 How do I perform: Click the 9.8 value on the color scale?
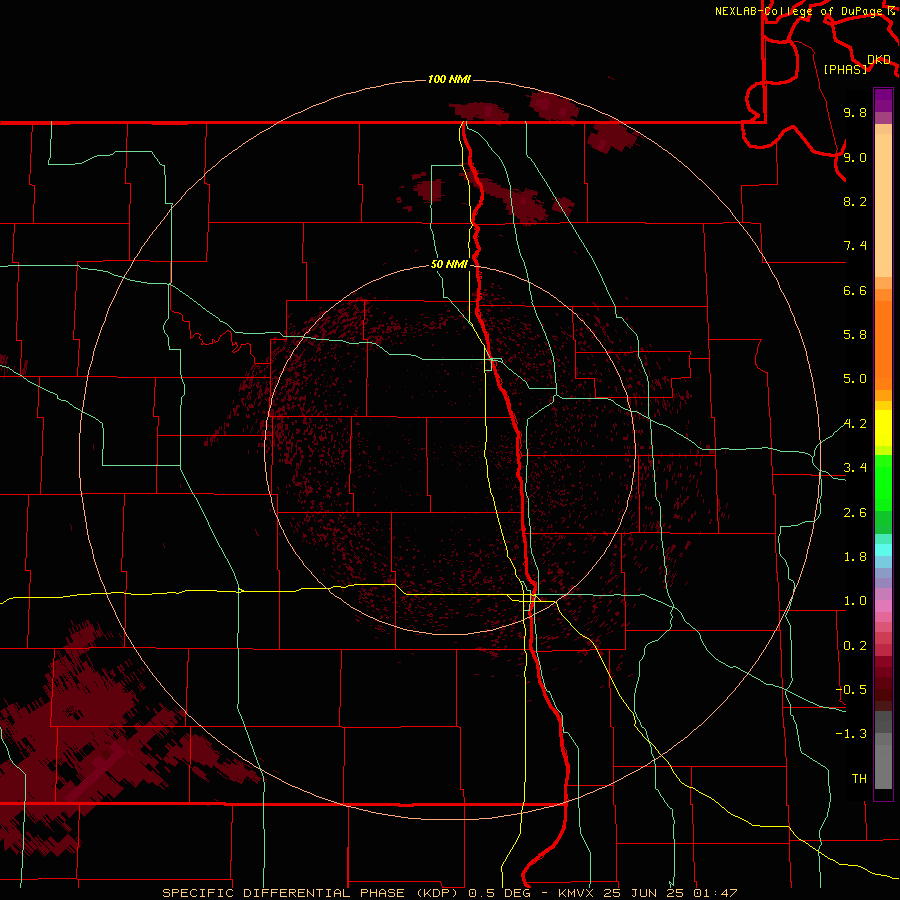click(855, 112)
